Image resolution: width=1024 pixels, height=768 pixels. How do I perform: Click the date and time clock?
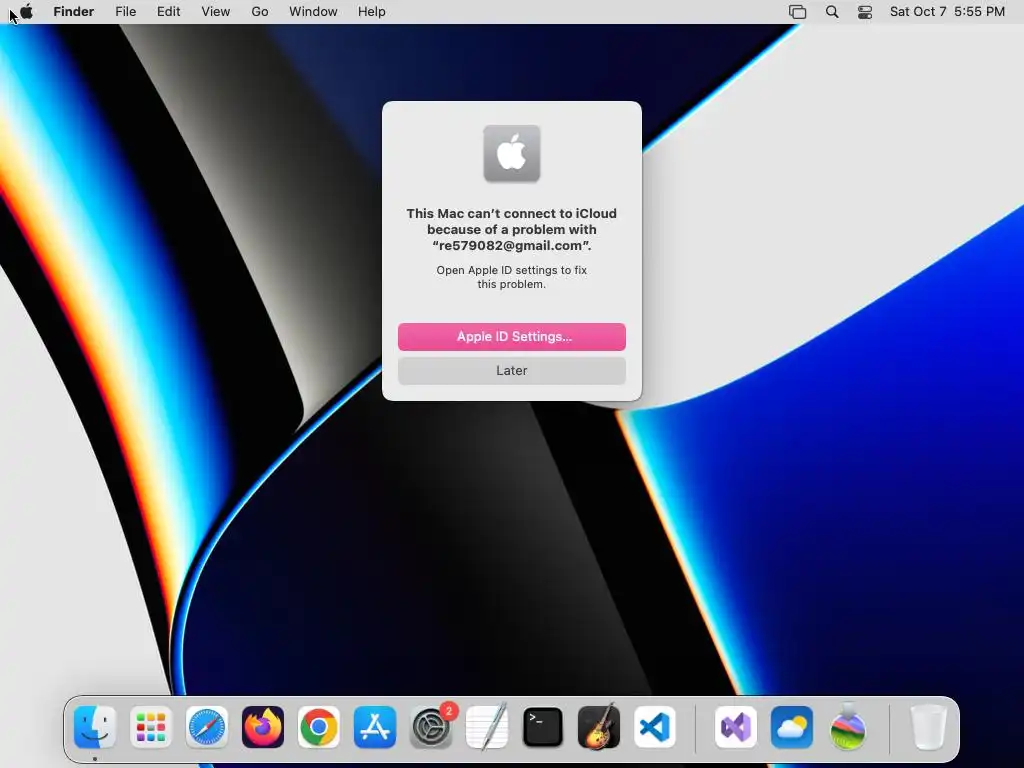[948, 12]
